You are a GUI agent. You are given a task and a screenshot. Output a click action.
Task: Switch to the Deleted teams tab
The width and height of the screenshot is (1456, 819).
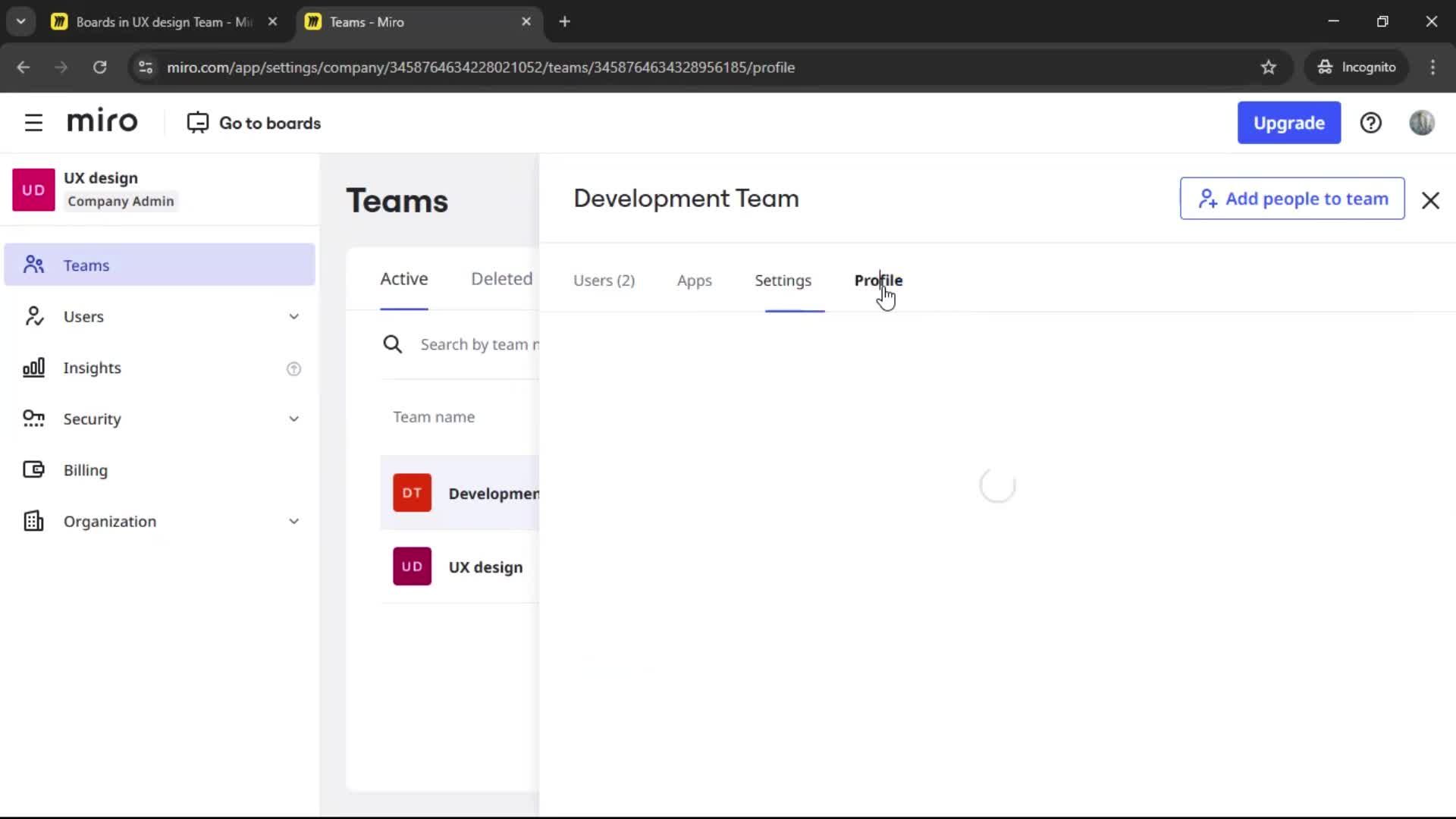click(x=501, y=279)
